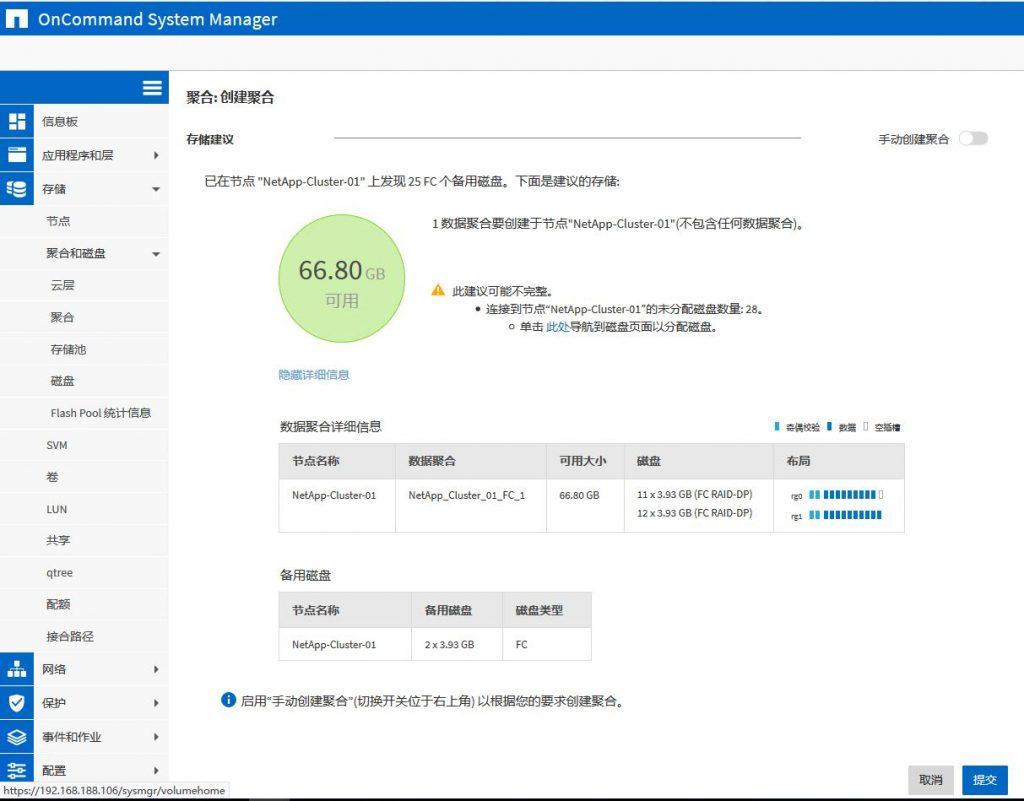Click the rg1 disk layout bar

pyautogui.click(x=846, y=515)
